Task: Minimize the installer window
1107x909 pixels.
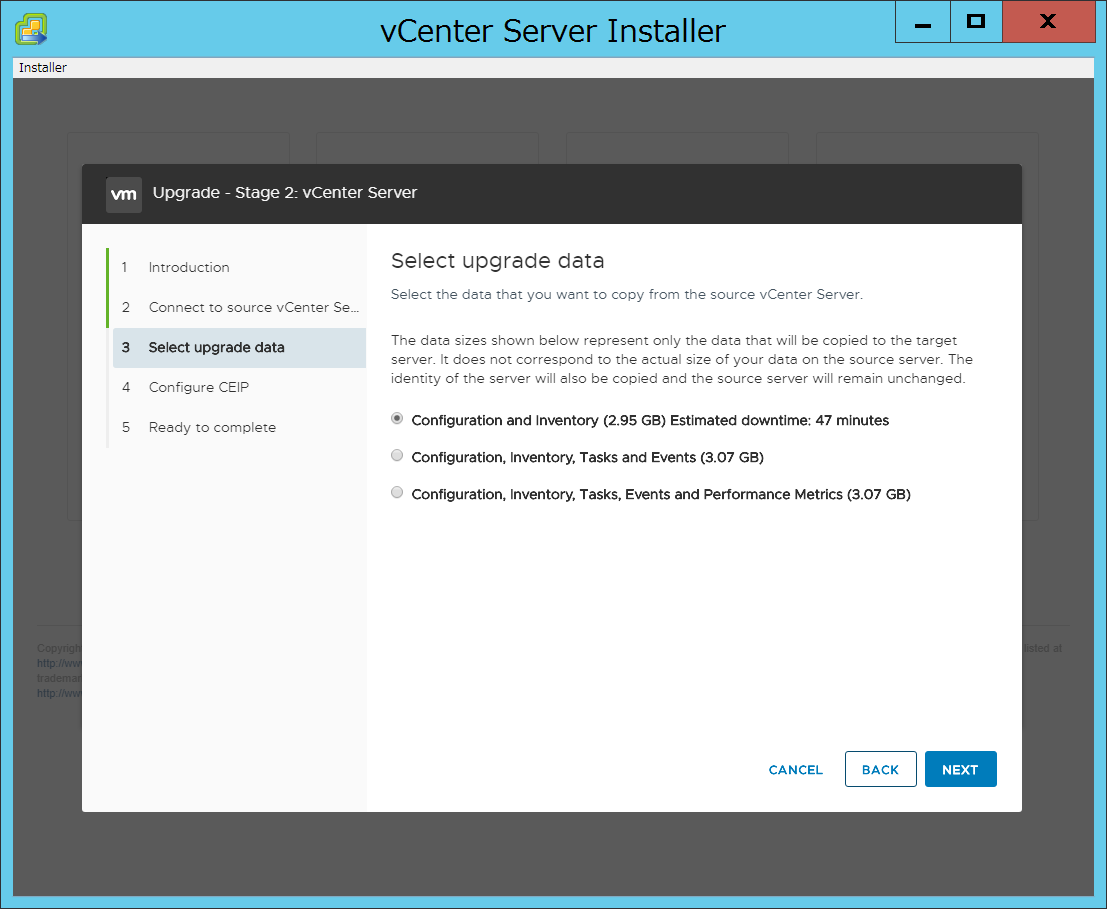Action: [923, 23]
